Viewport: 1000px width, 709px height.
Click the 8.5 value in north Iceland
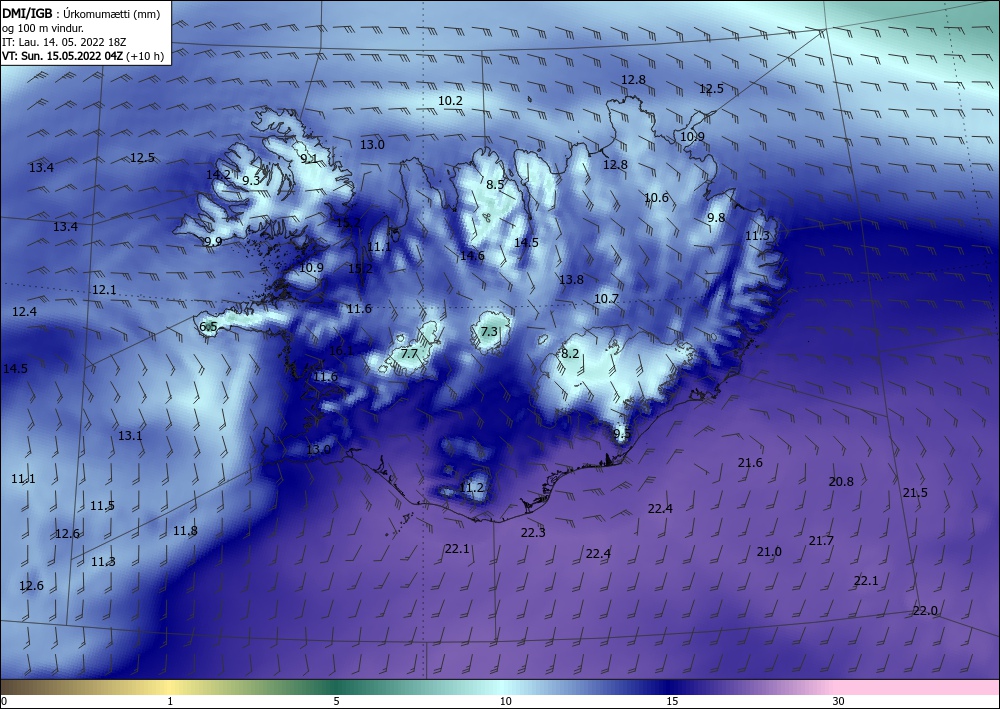[495, 185]
